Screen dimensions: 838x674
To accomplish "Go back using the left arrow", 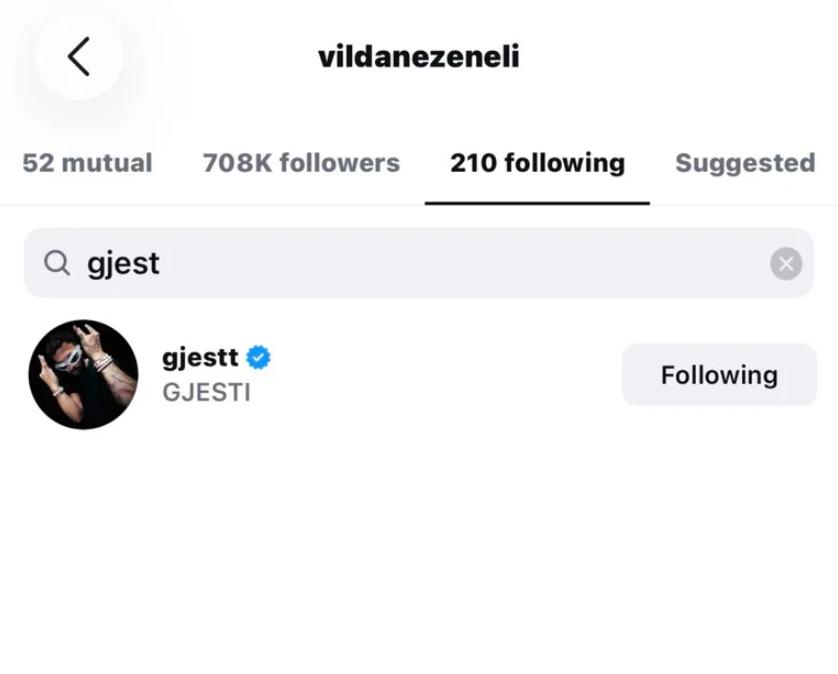I will [79, 56].
